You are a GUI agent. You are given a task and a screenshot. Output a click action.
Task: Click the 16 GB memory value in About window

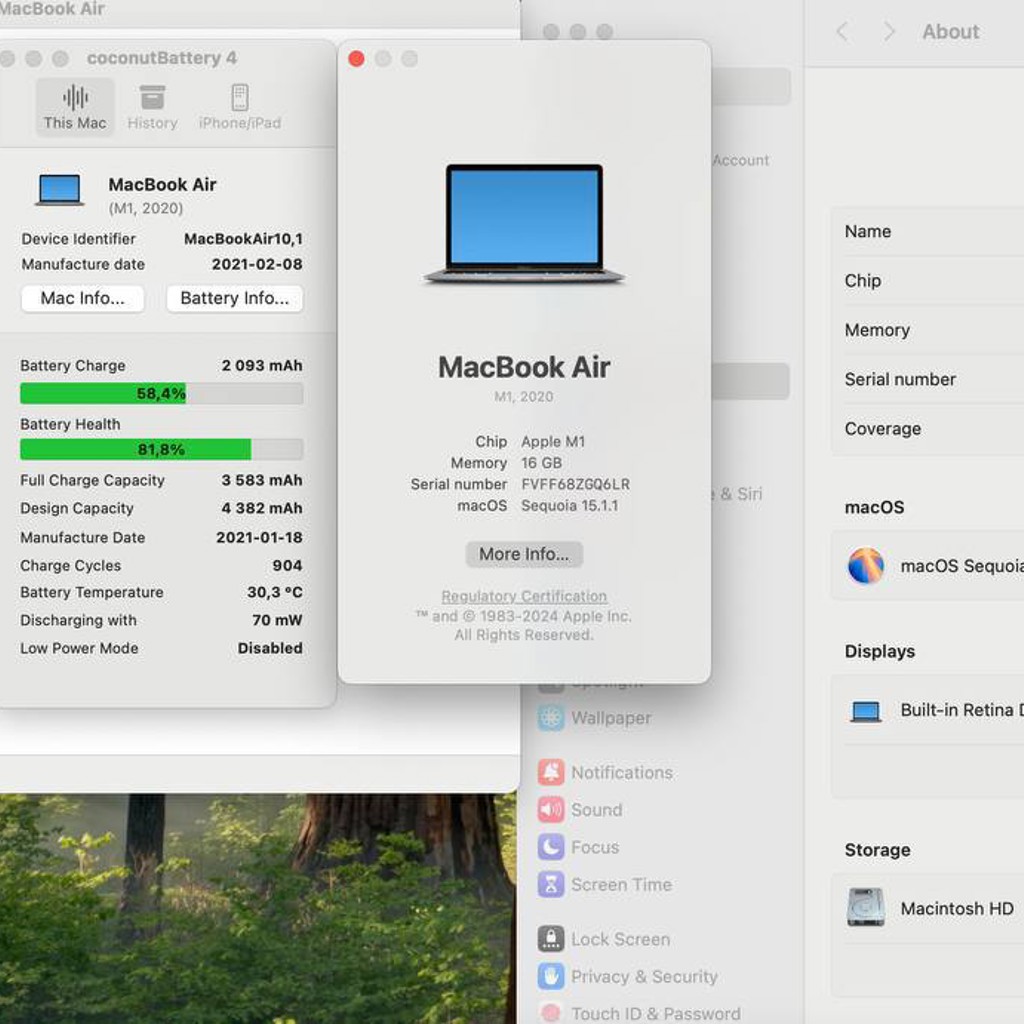(541, 463)
